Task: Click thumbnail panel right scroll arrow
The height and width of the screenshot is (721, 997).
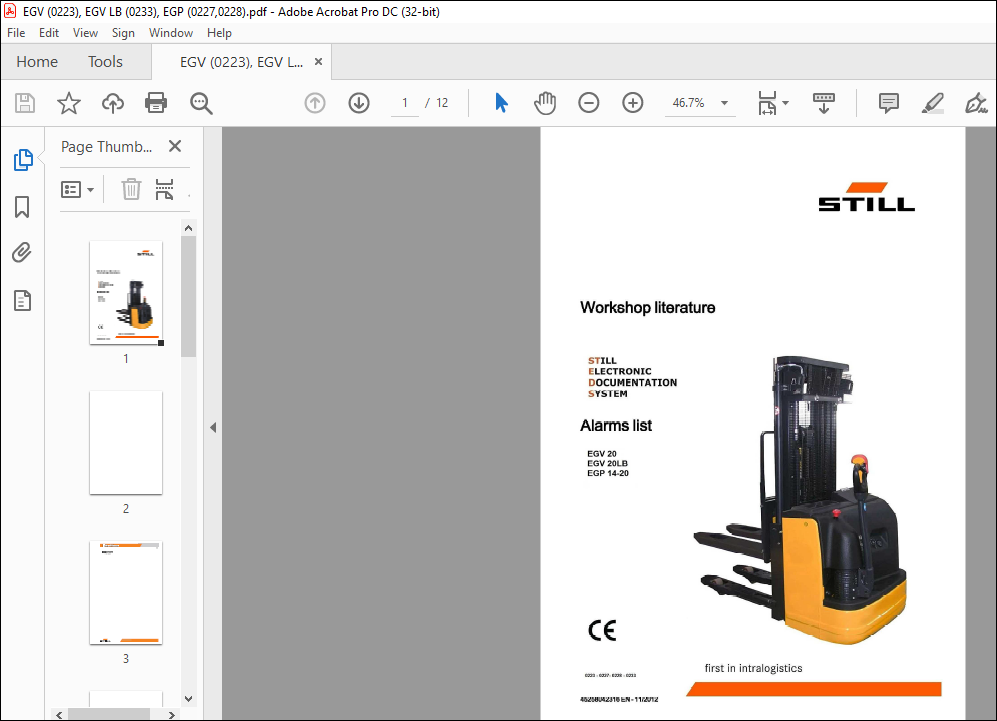Action: pos(172,715)
